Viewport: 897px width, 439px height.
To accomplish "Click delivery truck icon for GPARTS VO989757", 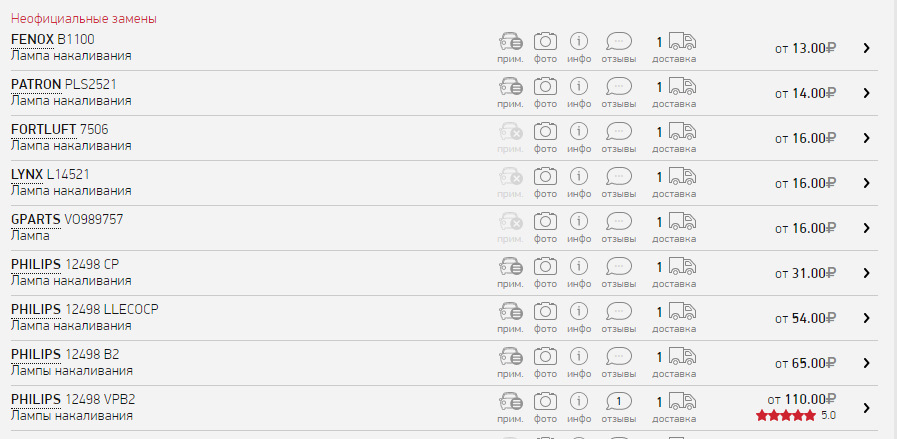I will 682,222.
